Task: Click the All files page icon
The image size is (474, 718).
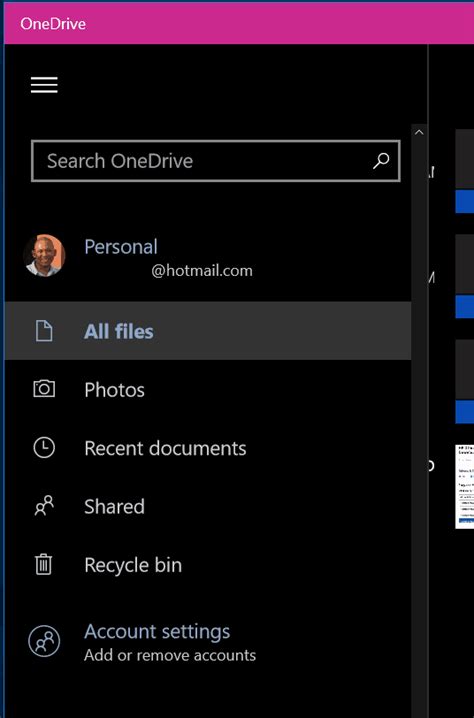Action: (x=44, y=331)
